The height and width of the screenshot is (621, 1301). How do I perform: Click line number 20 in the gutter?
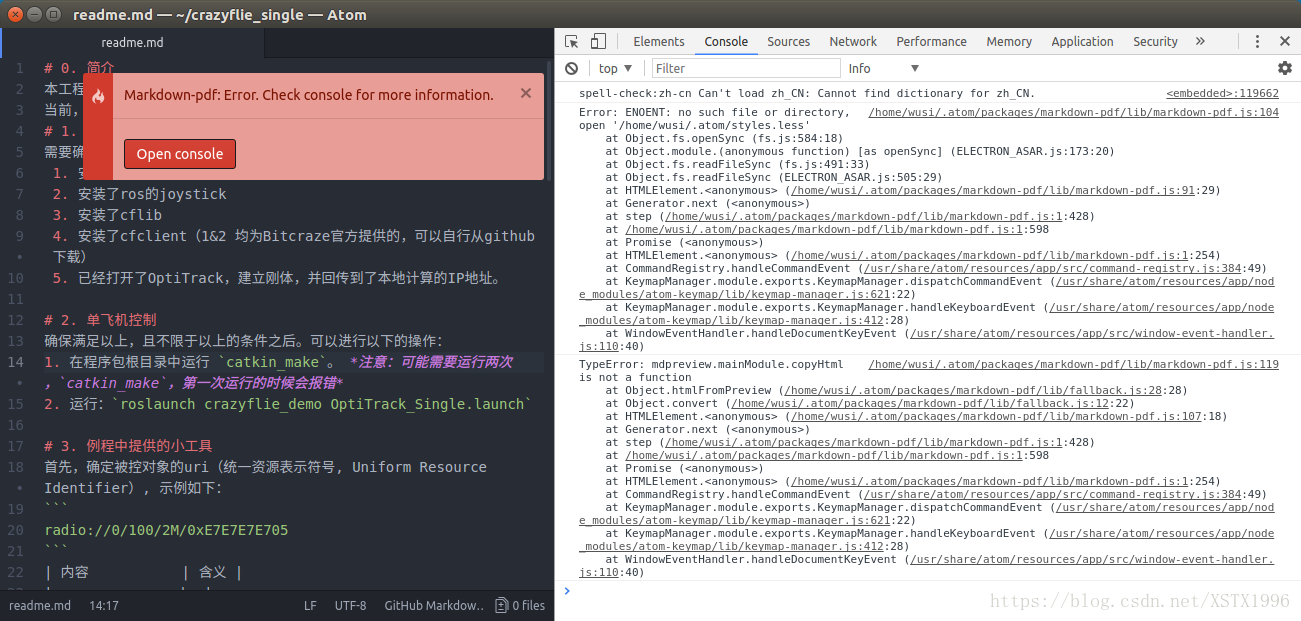[x=15, y=530]
